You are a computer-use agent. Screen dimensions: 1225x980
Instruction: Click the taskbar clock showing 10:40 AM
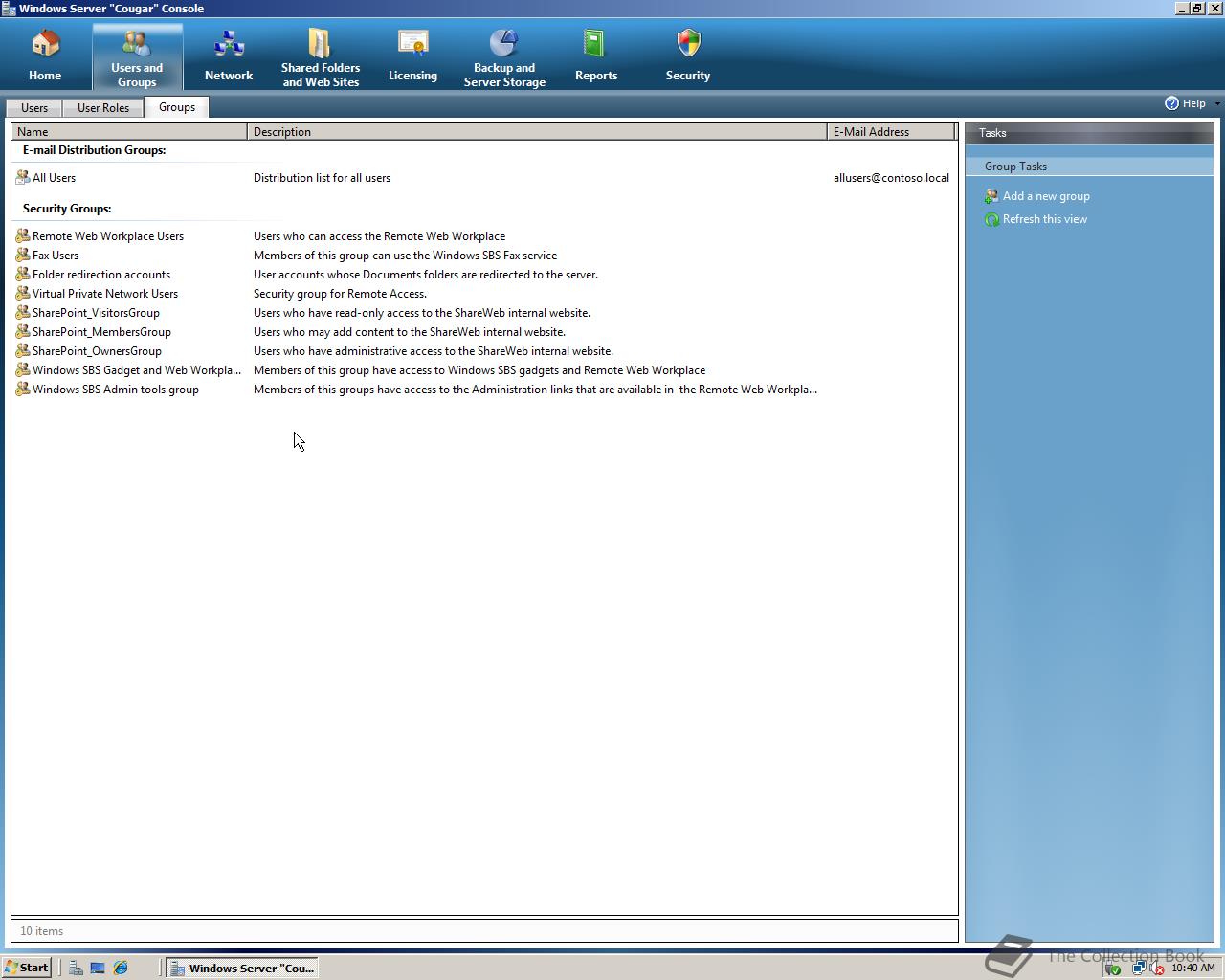pyautogui.click(x=1193, y=968)
